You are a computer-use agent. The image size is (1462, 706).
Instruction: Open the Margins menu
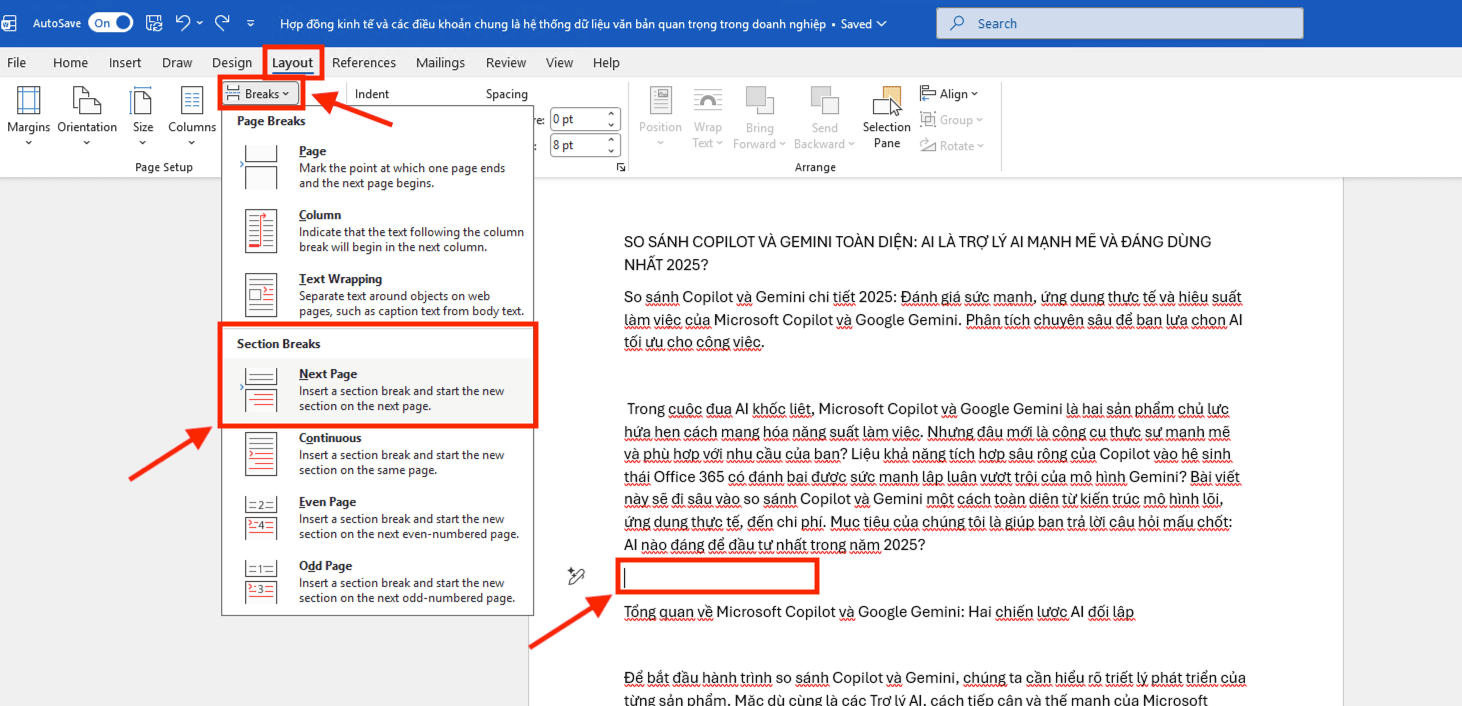click(x=28, y=116)
